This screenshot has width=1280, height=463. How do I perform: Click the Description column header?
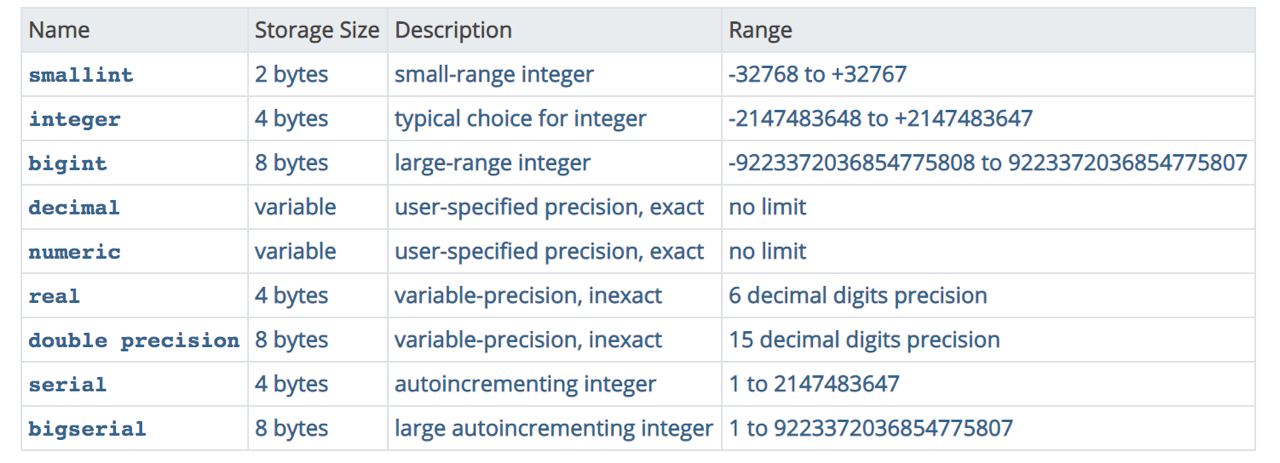pos(453,31)
